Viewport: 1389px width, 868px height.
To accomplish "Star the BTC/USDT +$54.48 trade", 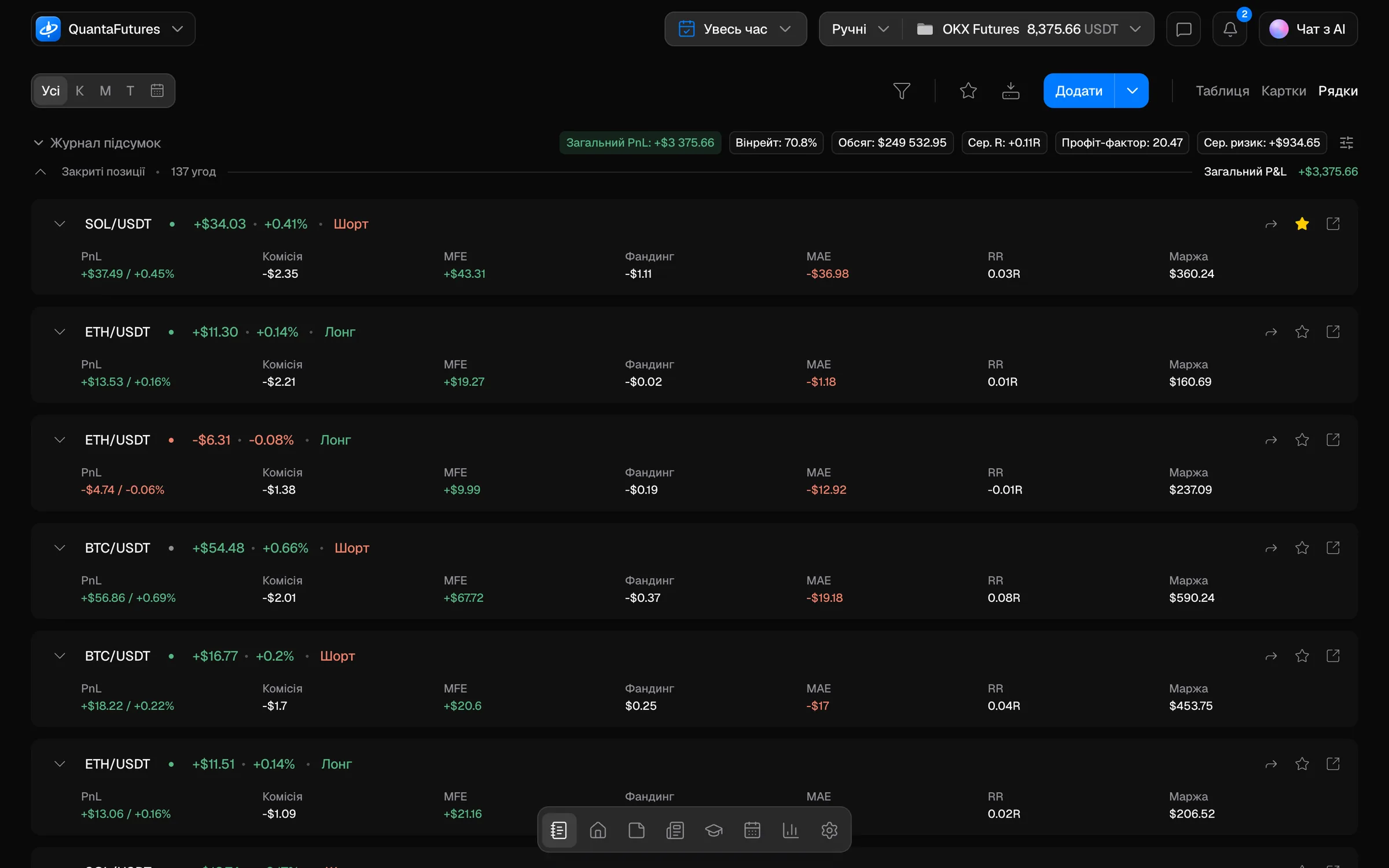I will point(1302,548).
